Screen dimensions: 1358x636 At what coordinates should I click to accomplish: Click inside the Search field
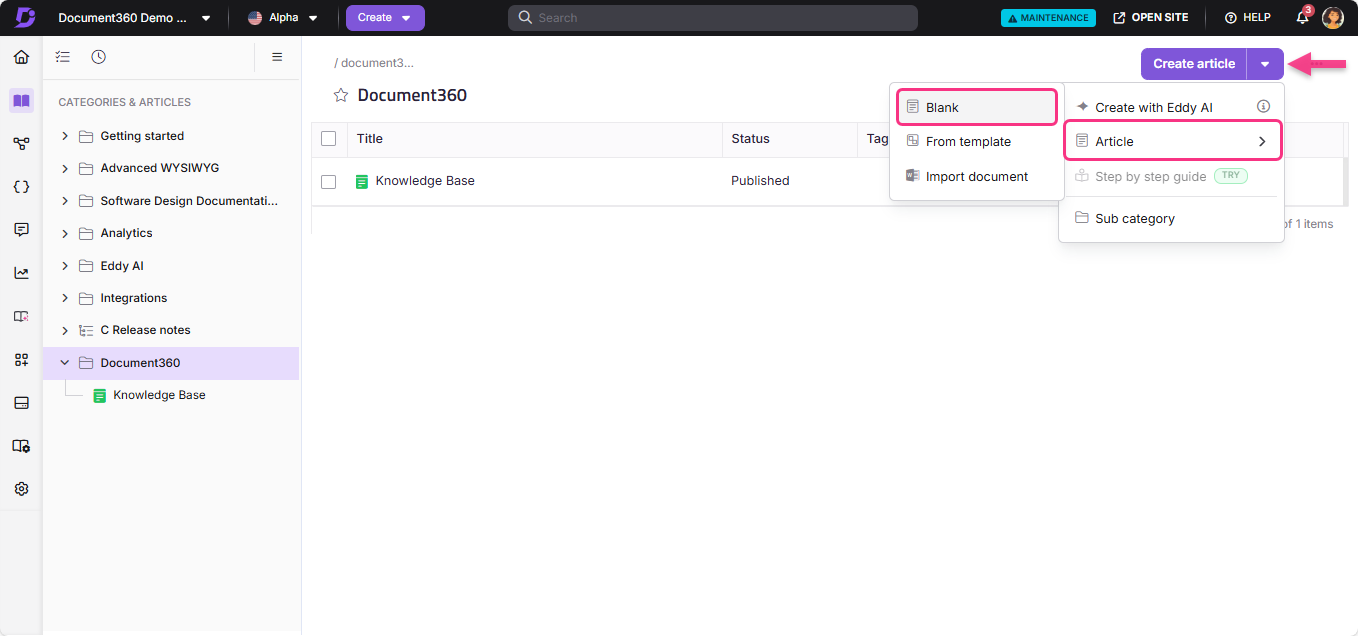point(712,17)
